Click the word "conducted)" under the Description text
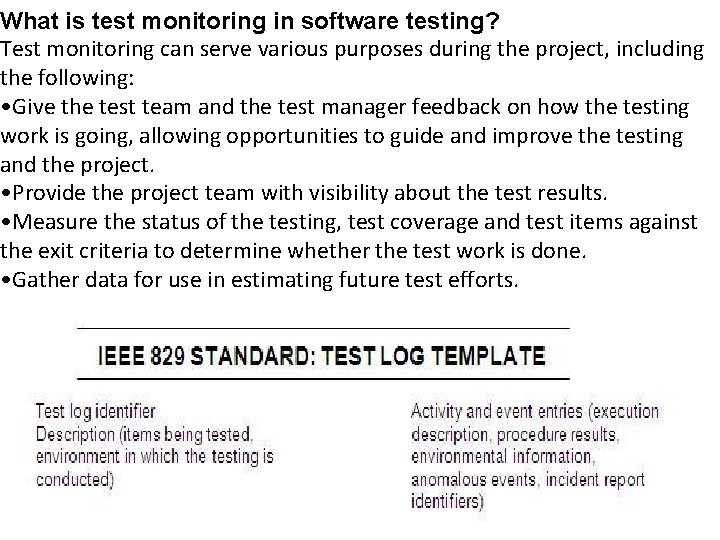Viewport: 720px width, 540px height. tap(75, 478)
